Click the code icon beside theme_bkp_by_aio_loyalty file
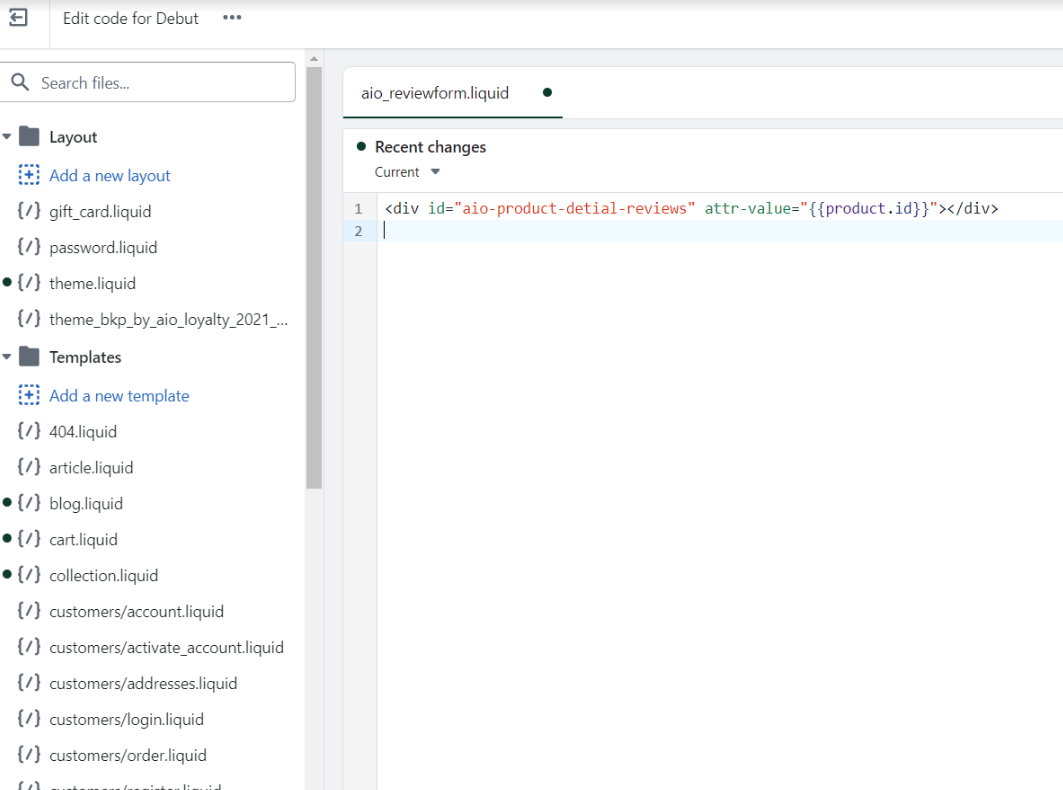1063x790 pixels. (x=28, y=319)
